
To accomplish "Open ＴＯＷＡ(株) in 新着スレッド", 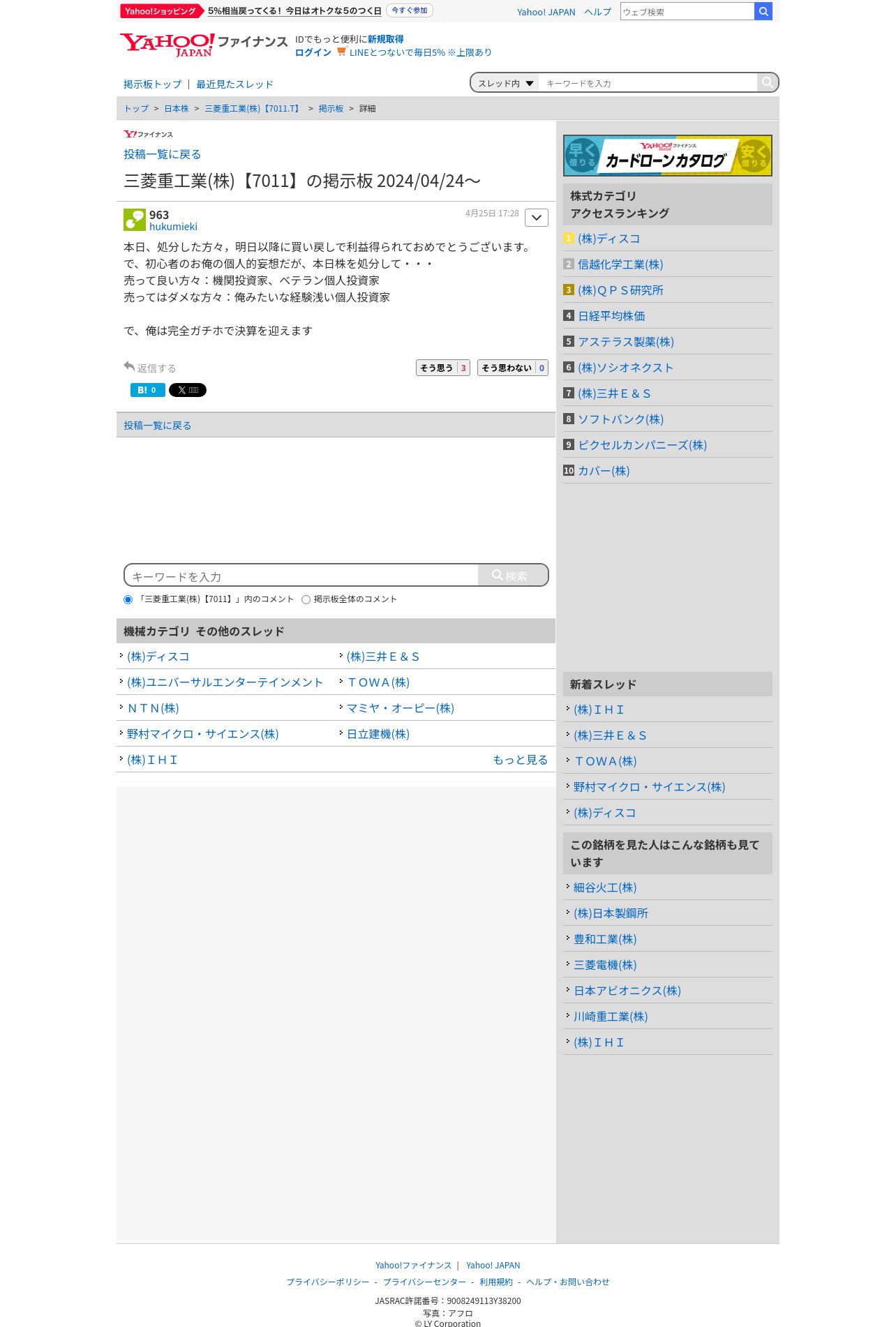I will [x=605, y=761].
